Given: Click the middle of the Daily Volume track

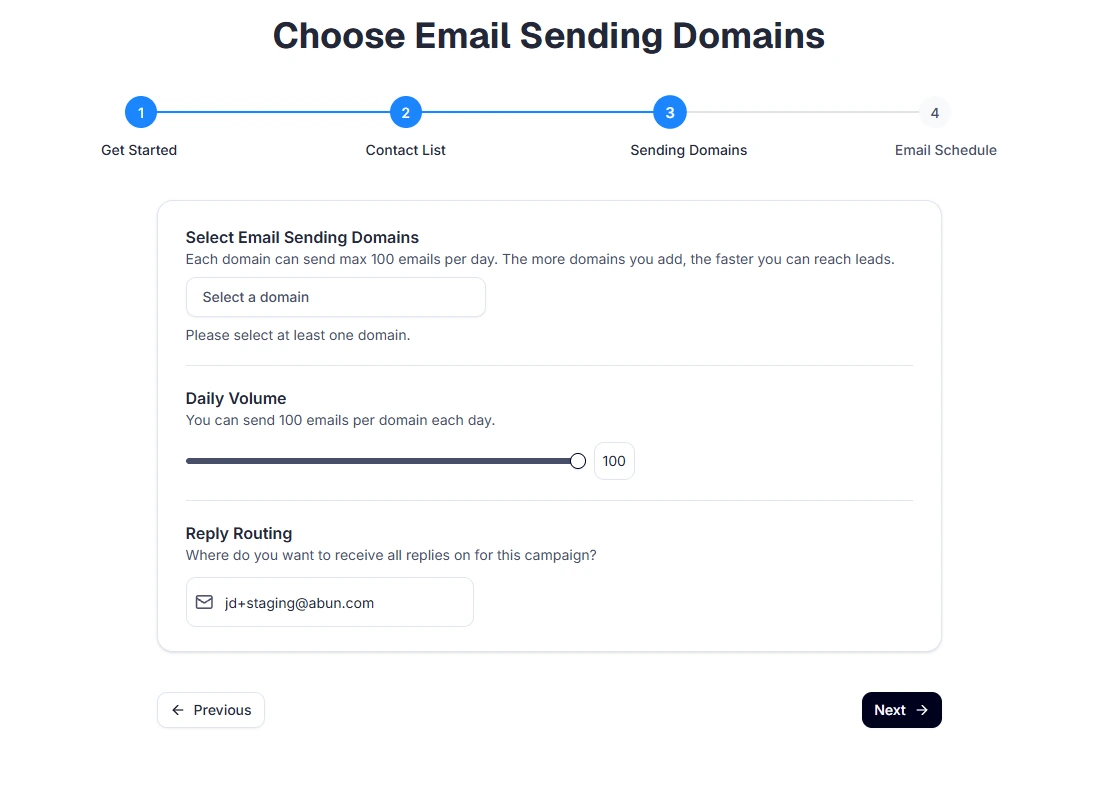Looking at the screenshot, I should pos(381,461).
